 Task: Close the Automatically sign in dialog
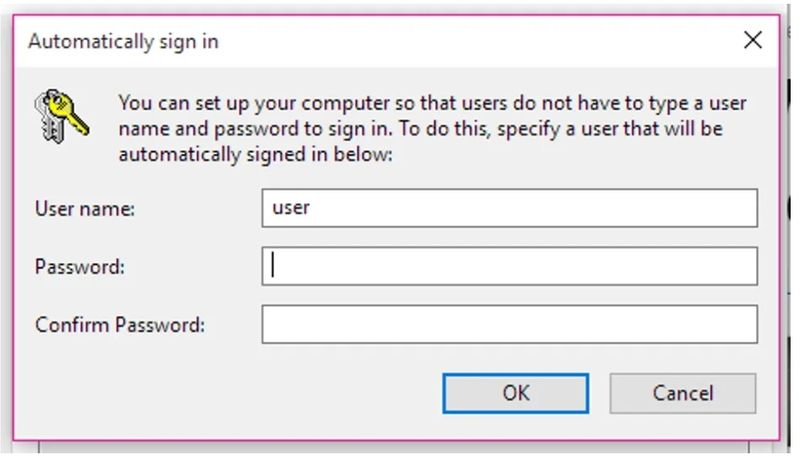pyautogui.click(x=753, y=41)
